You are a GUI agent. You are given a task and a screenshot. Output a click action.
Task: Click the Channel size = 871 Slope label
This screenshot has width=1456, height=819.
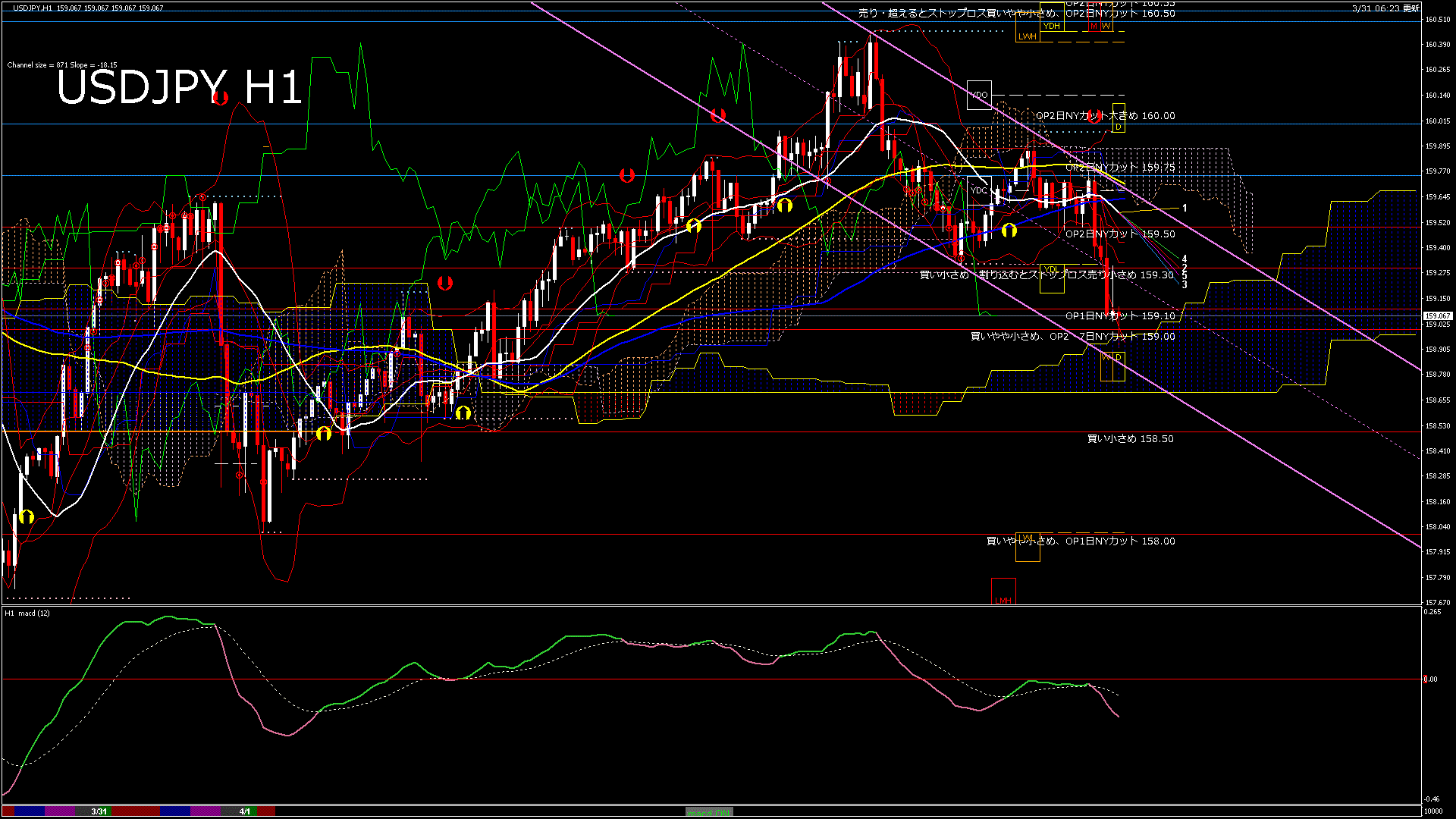pos(61,65)
